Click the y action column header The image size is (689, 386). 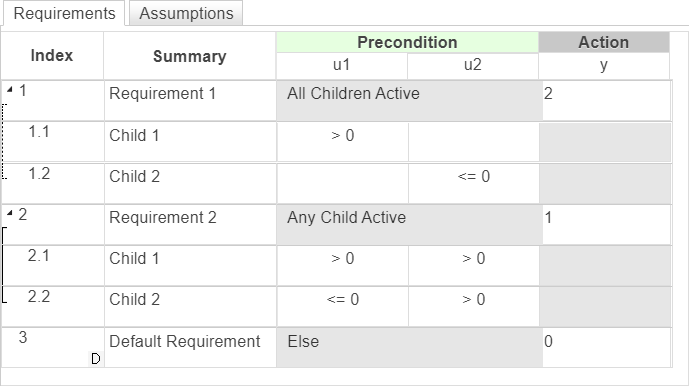point(604,65)
